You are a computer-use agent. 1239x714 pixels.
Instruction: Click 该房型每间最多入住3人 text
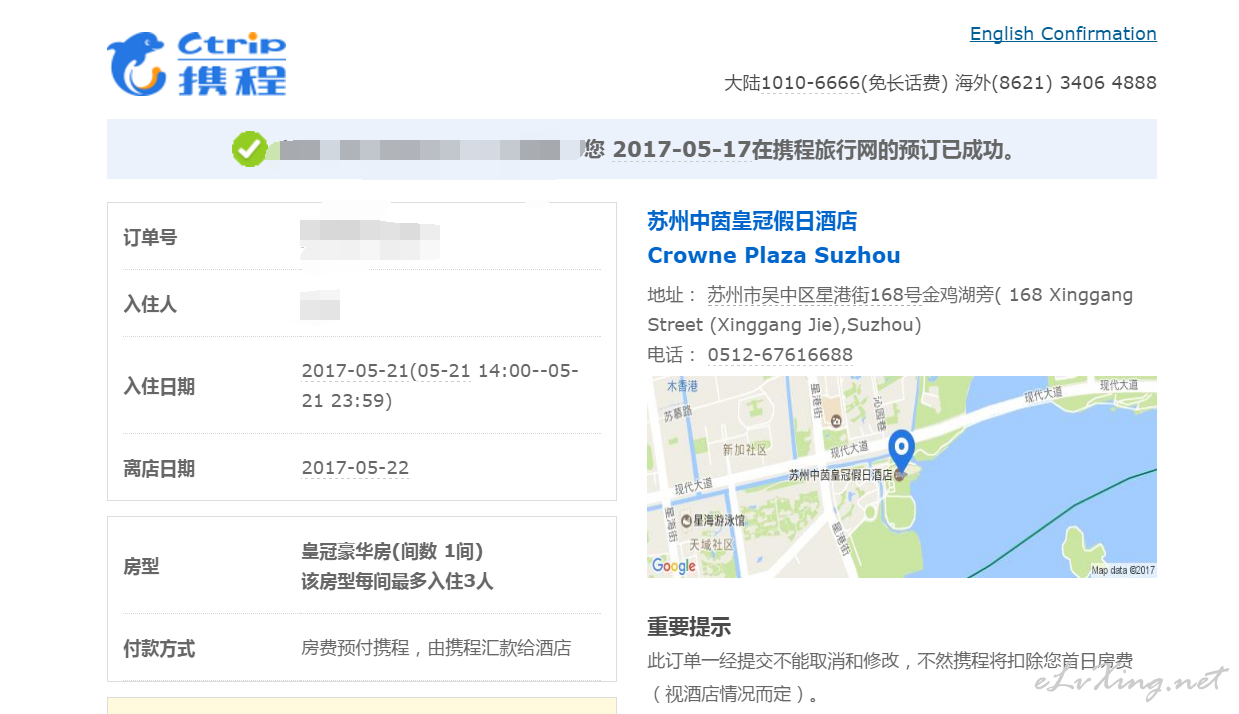pyautogui.click(x=397, y=581)
